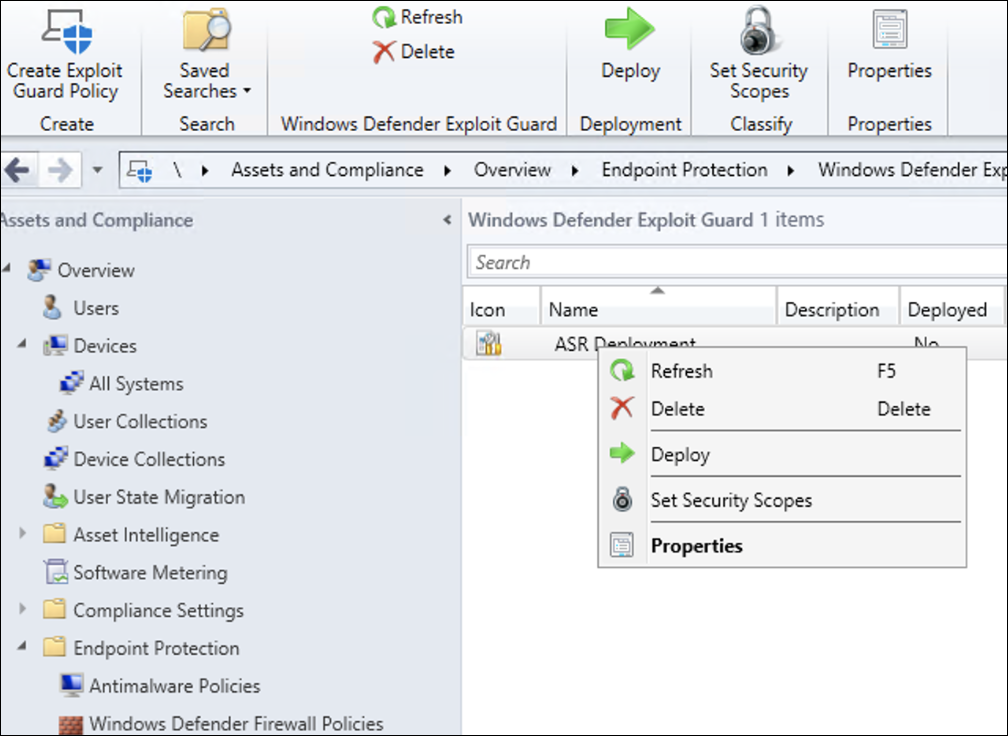Click the Endpoint Protection breadcrumb link

684,170
